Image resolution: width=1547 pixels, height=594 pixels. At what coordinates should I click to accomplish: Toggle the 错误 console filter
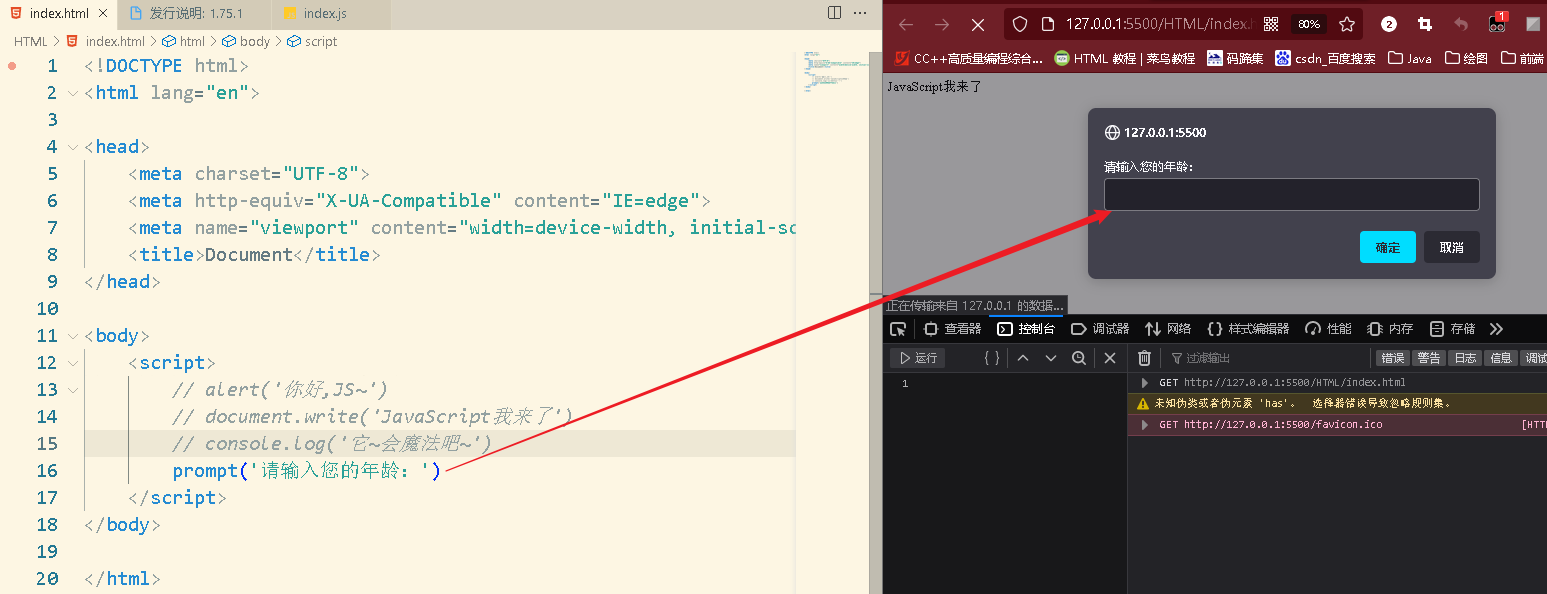click(x=1392, y=358)
